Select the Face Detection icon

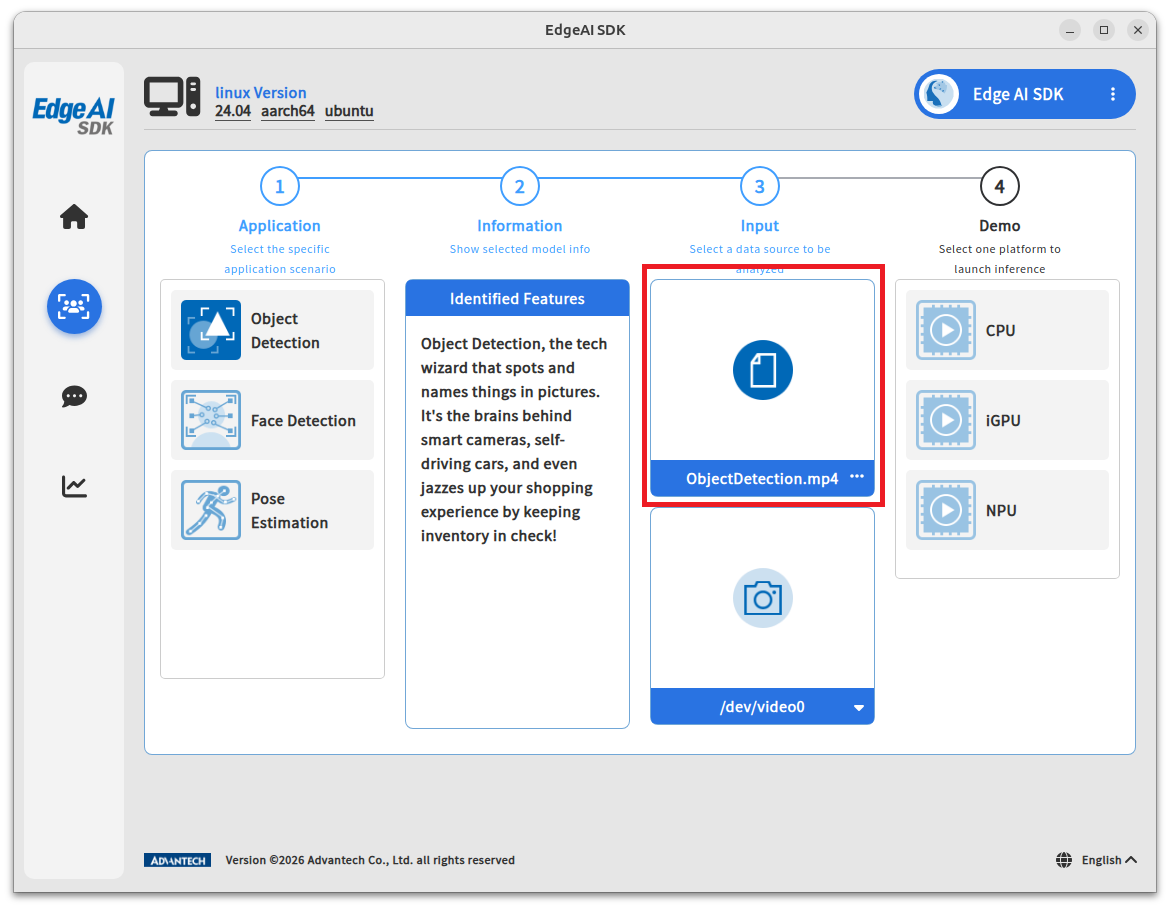point(210,419)
